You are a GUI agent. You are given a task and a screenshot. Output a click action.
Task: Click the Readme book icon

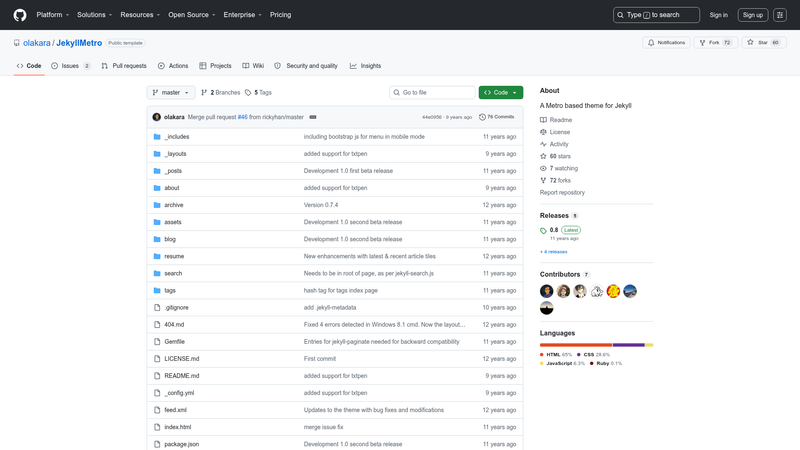543,120
